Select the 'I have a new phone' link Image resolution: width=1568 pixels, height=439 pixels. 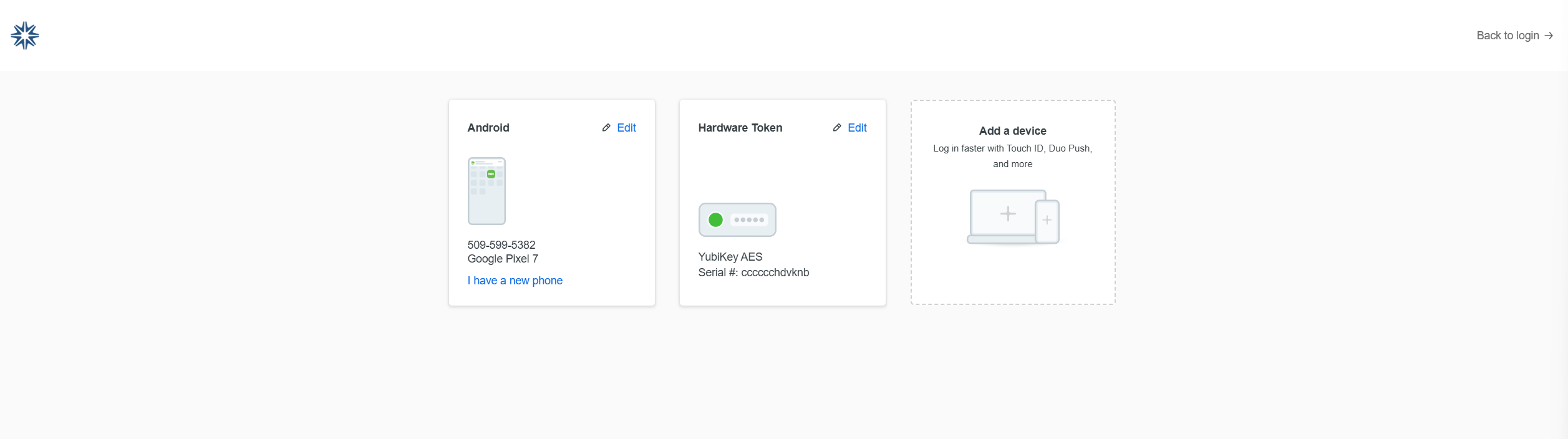click(515, 281)
